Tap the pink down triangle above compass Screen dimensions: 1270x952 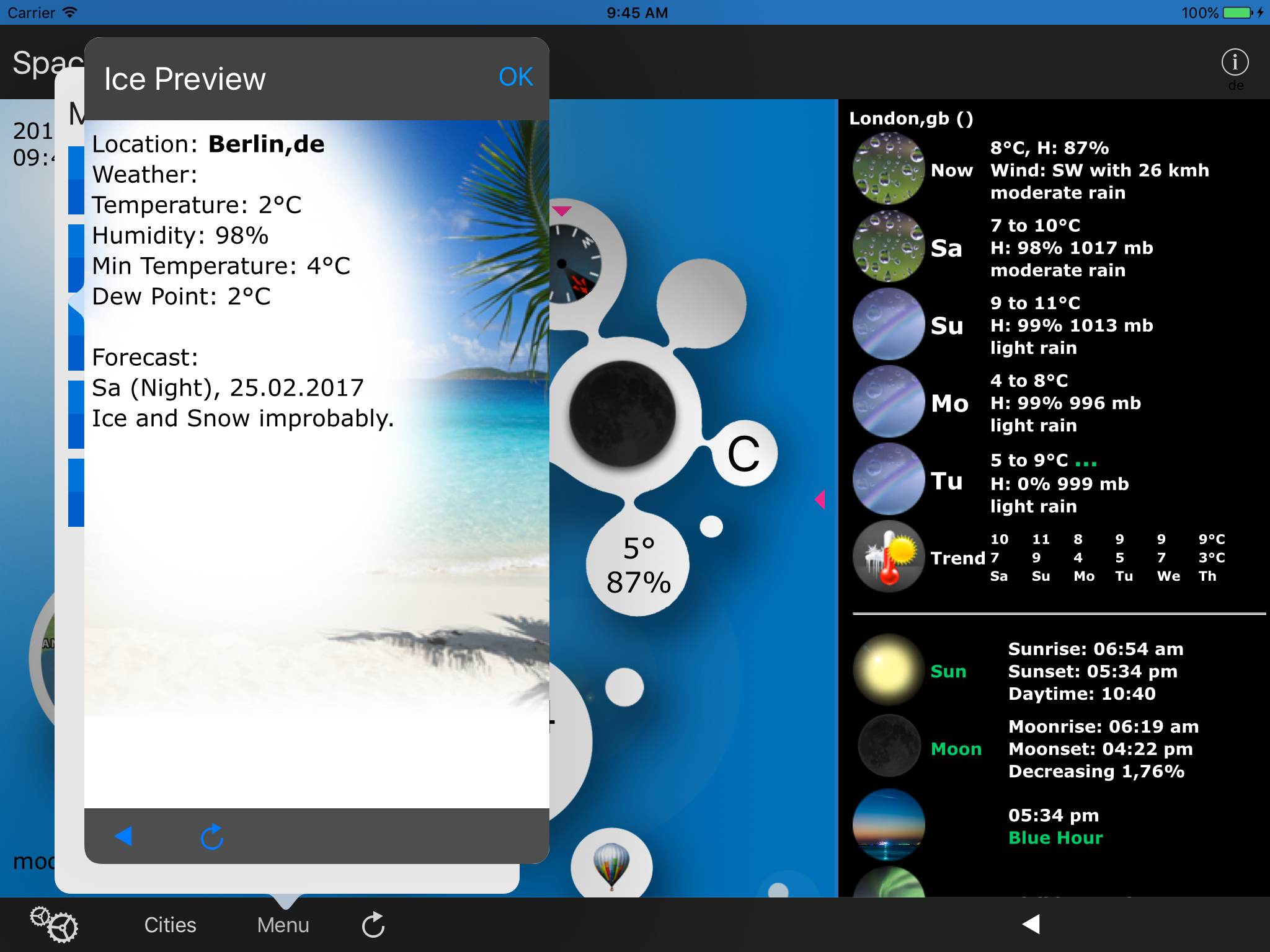click(x=562, y=211)
